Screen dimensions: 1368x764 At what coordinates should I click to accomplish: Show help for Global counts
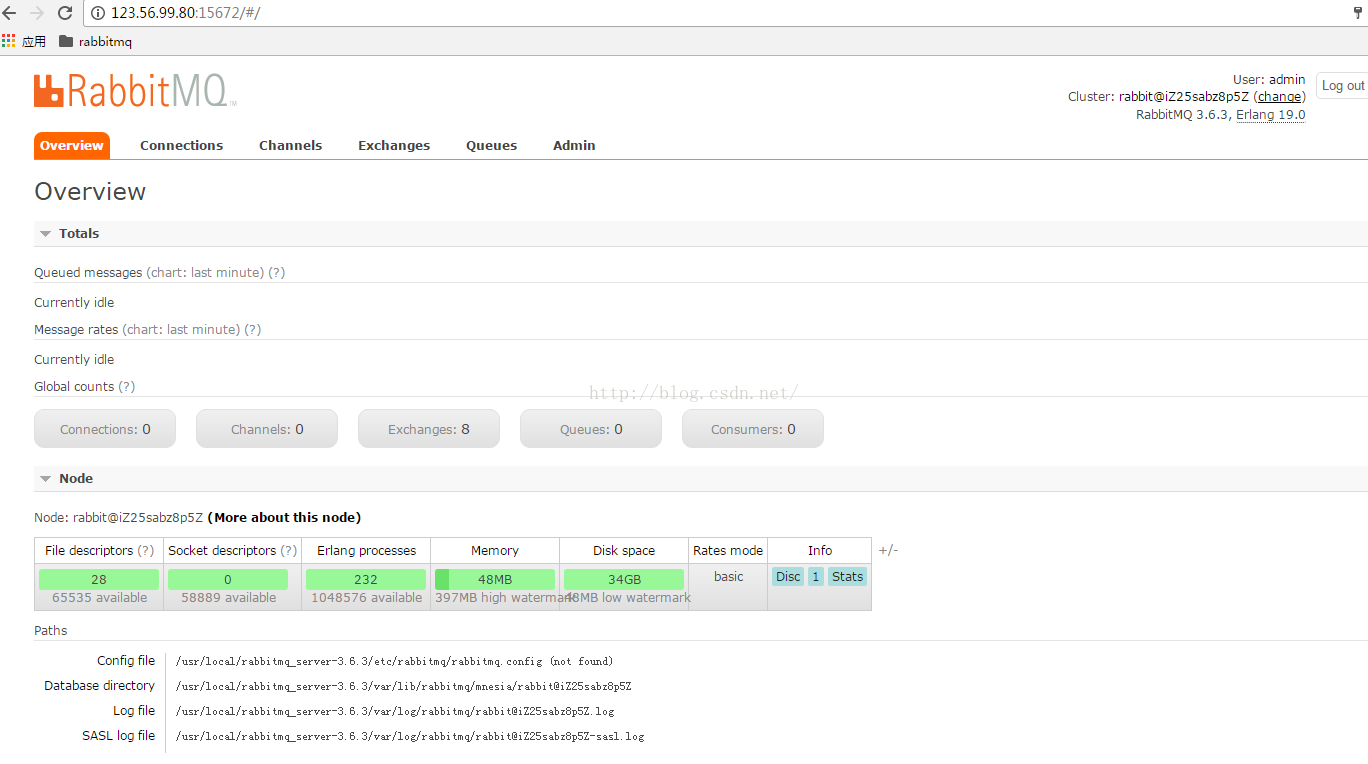click(127, 386)
